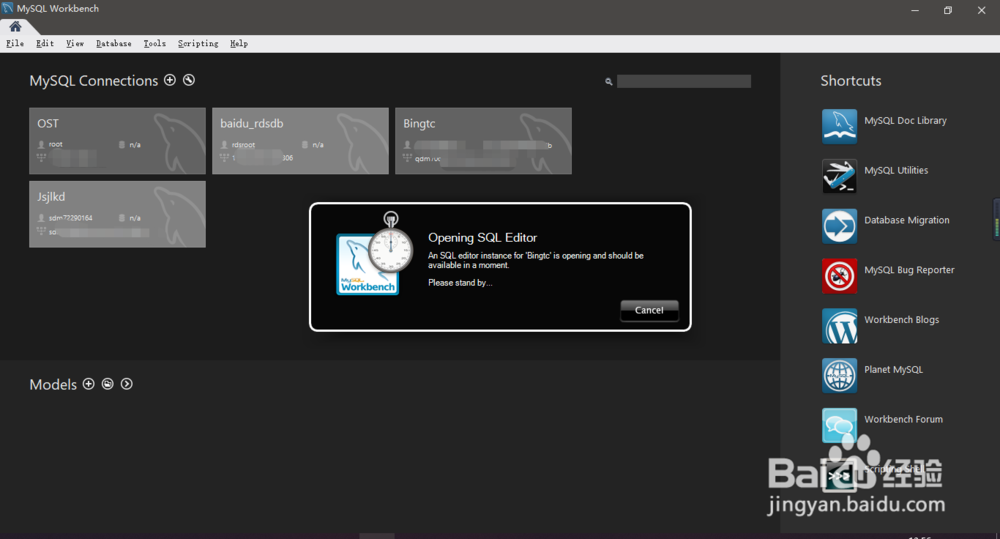
Task: Cancel opening the SQL Editor
Action: click(x=649, y=310)
